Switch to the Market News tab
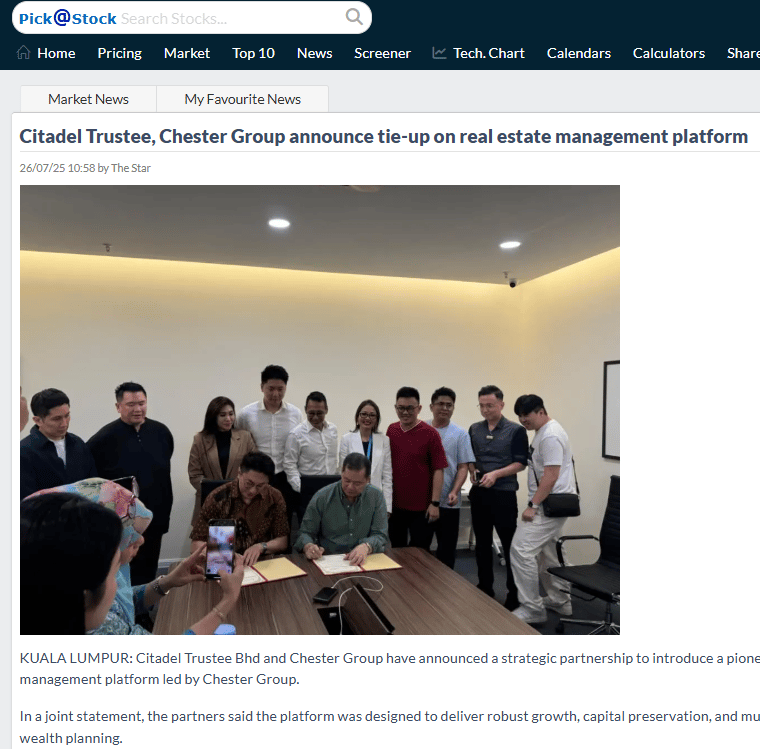 point(88,99)
